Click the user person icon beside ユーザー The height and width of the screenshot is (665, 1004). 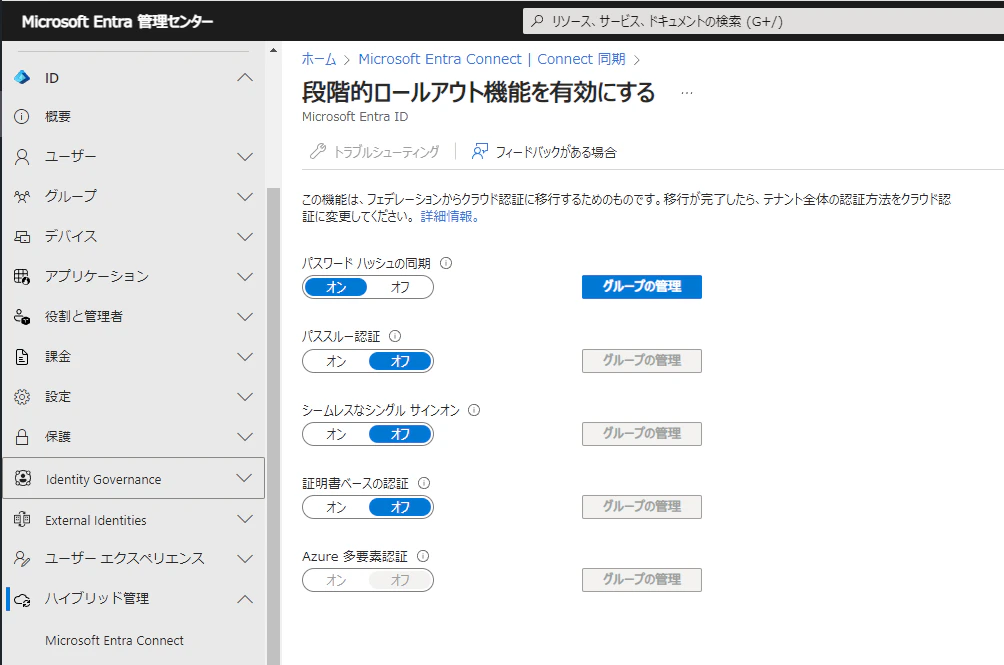tap(22, 157)
